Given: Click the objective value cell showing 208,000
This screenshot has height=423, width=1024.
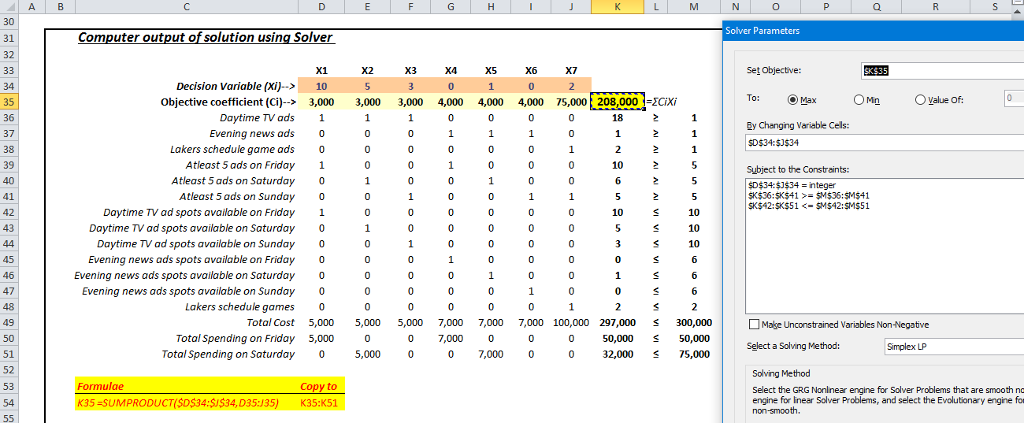Looking at the screenshot, I should pyautogui.click(x=617, y=102).
